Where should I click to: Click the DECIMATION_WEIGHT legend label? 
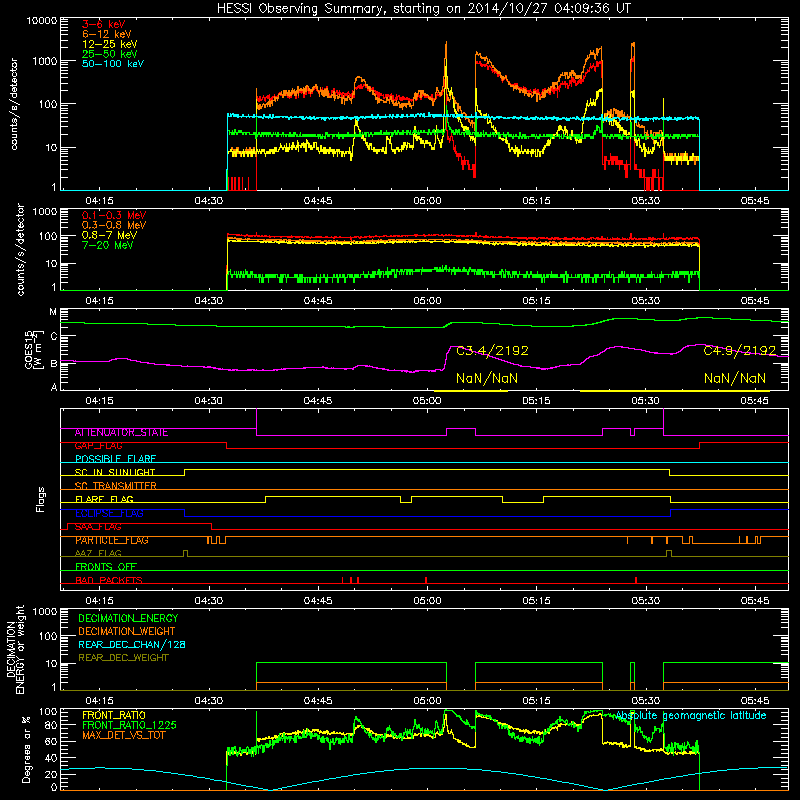127,632
